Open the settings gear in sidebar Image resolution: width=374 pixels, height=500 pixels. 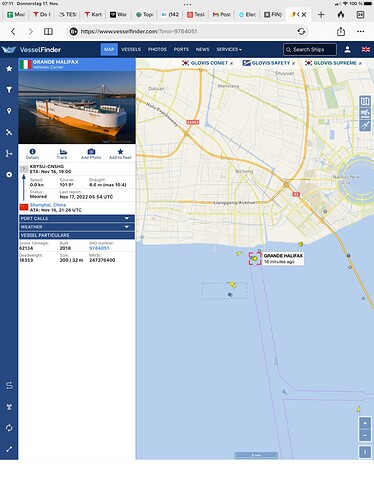click(x=9, y=175)
